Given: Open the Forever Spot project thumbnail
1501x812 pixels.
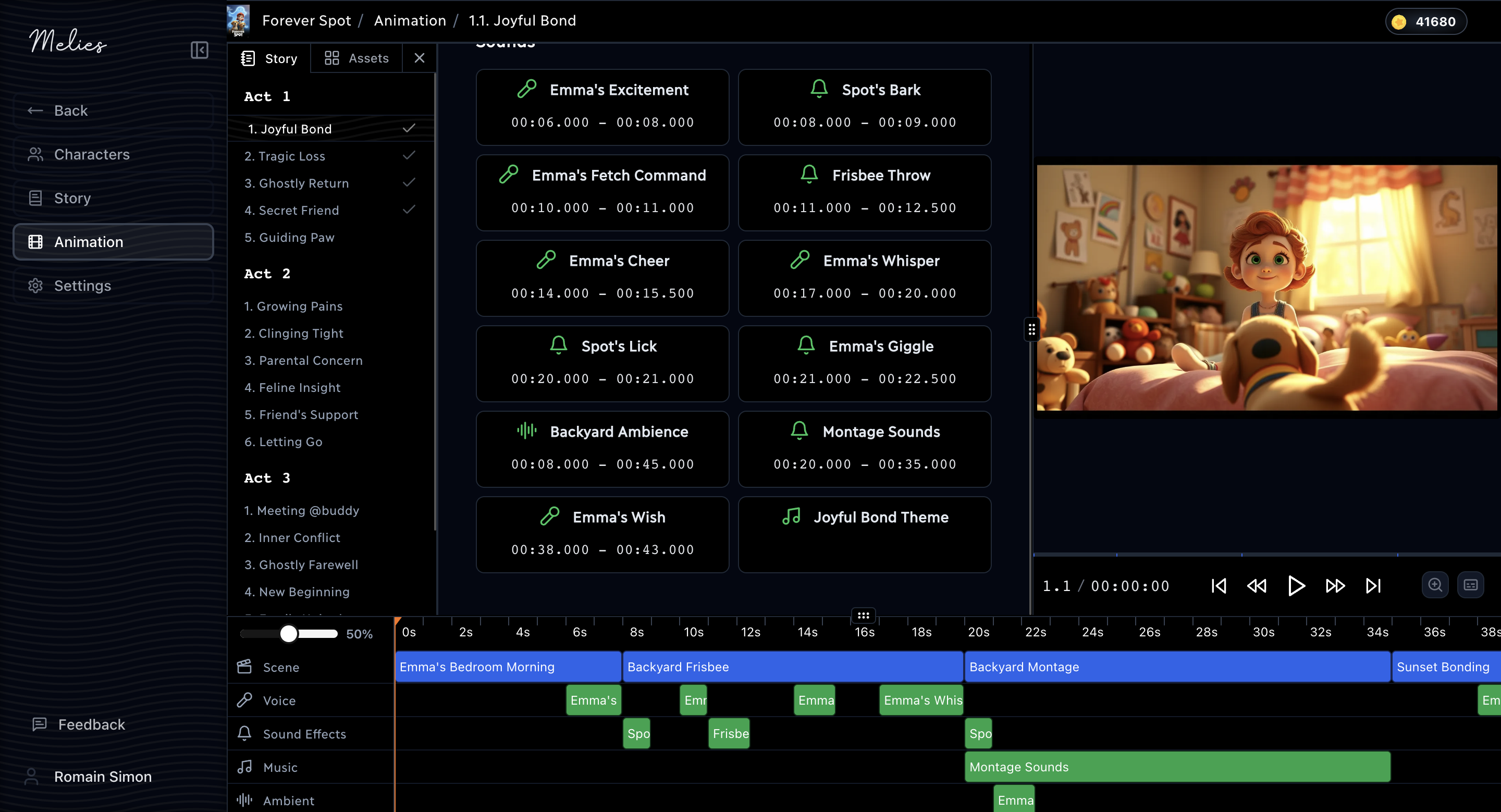Looking at the screenshot, I should point(238,21).
